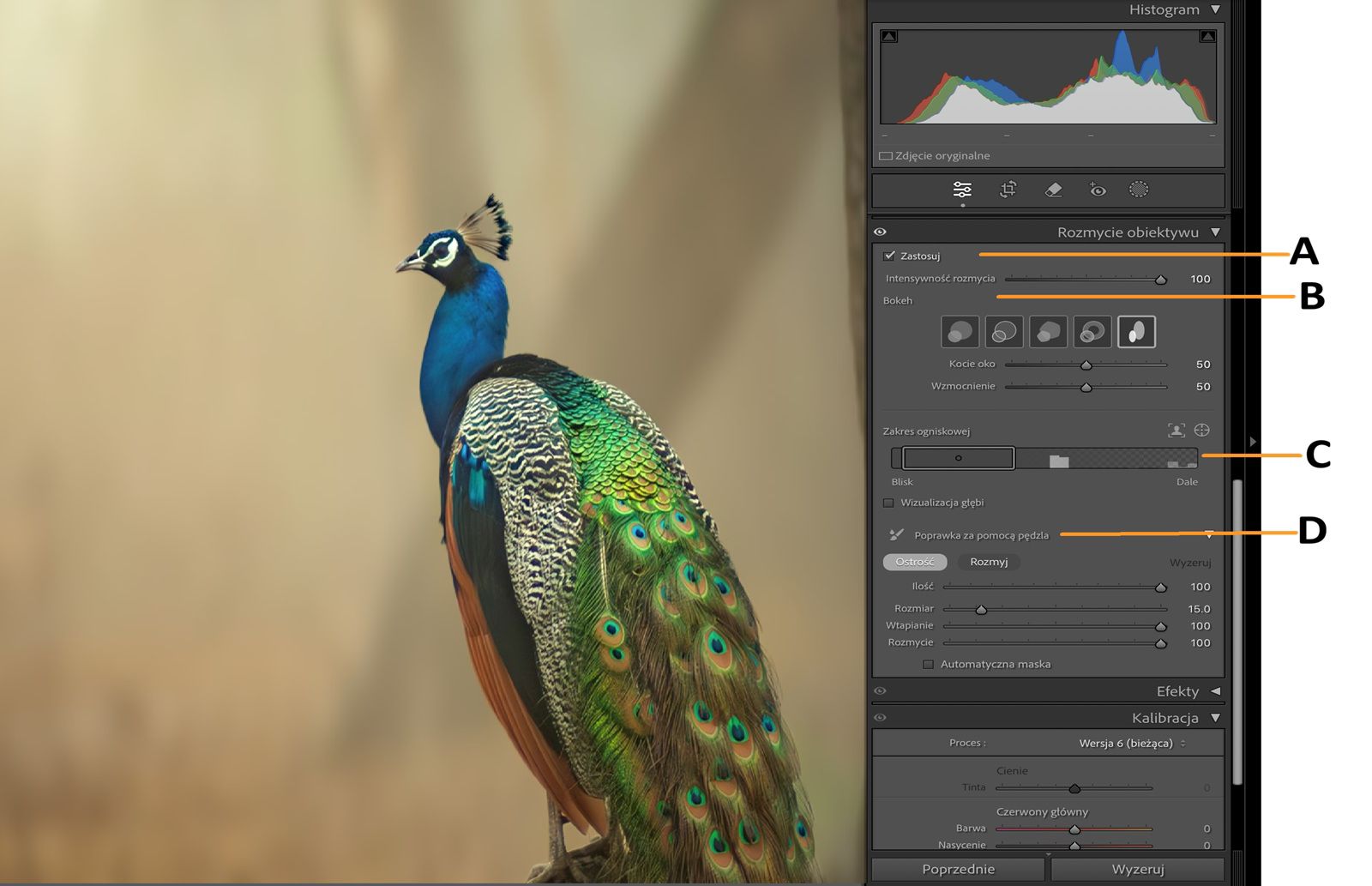The width and height of the screenshot is (1372, 886).
Task: Click the Wtapianie value 100
Action: coord(1200,626)
